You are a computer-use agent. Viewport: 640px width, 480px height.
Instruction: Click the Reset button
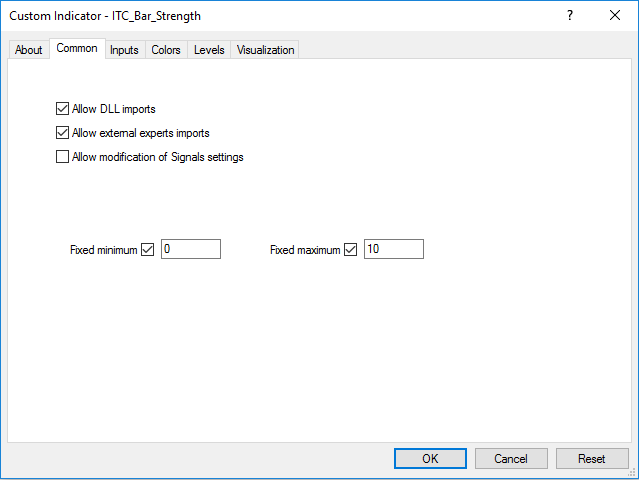click(x=591, y=458)
